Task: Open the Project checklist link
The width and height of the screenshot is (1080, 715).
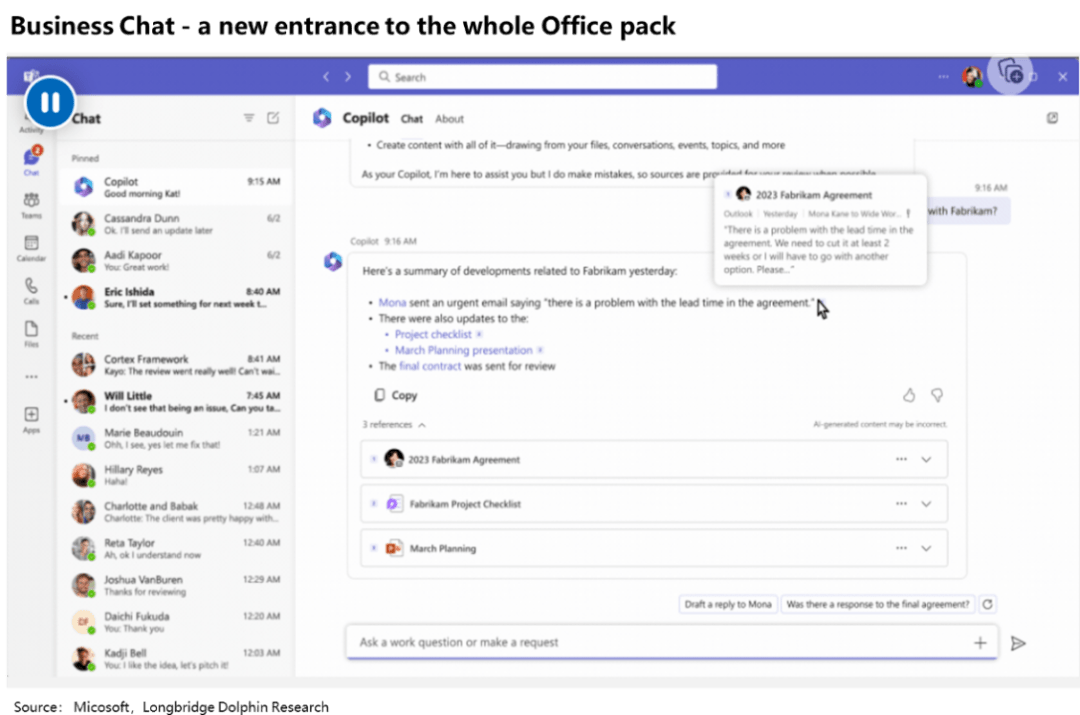Action: coord(433,334)
